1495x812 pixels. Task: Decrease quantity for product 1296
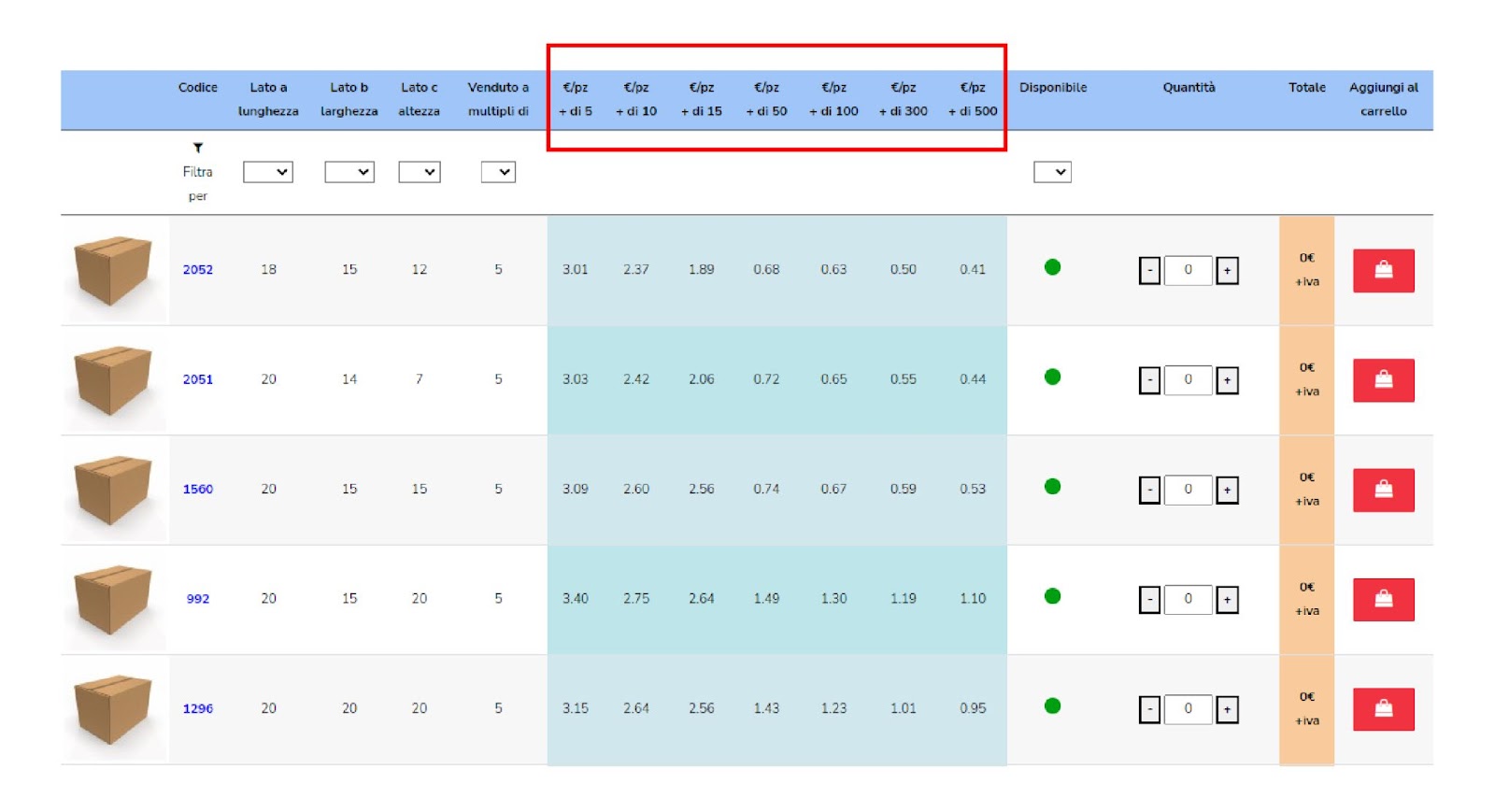point(1150,709)
